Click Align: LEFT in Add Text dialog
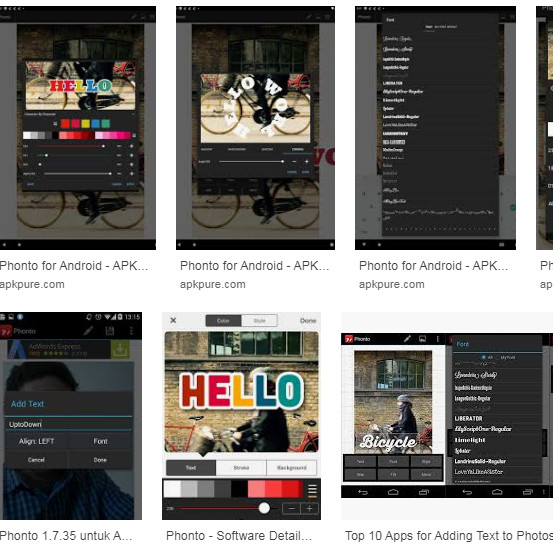The height and width of the screenshot is (553, 553). 36,441
